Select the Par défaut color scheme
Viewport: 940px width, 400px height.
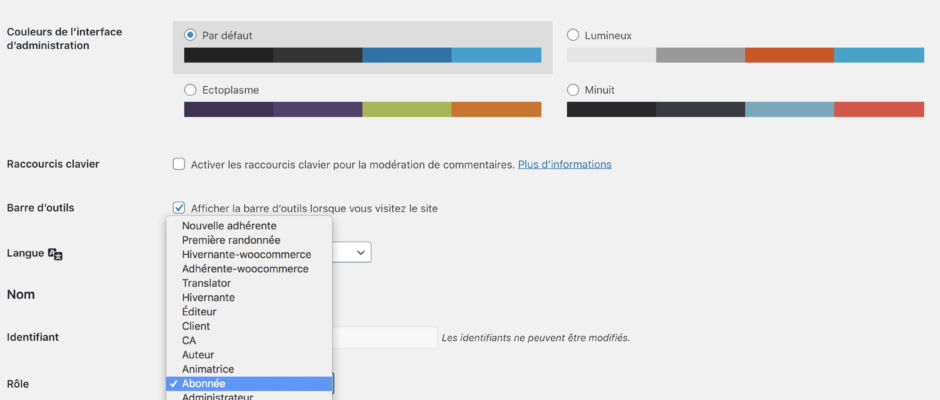(x=190, y=35)
